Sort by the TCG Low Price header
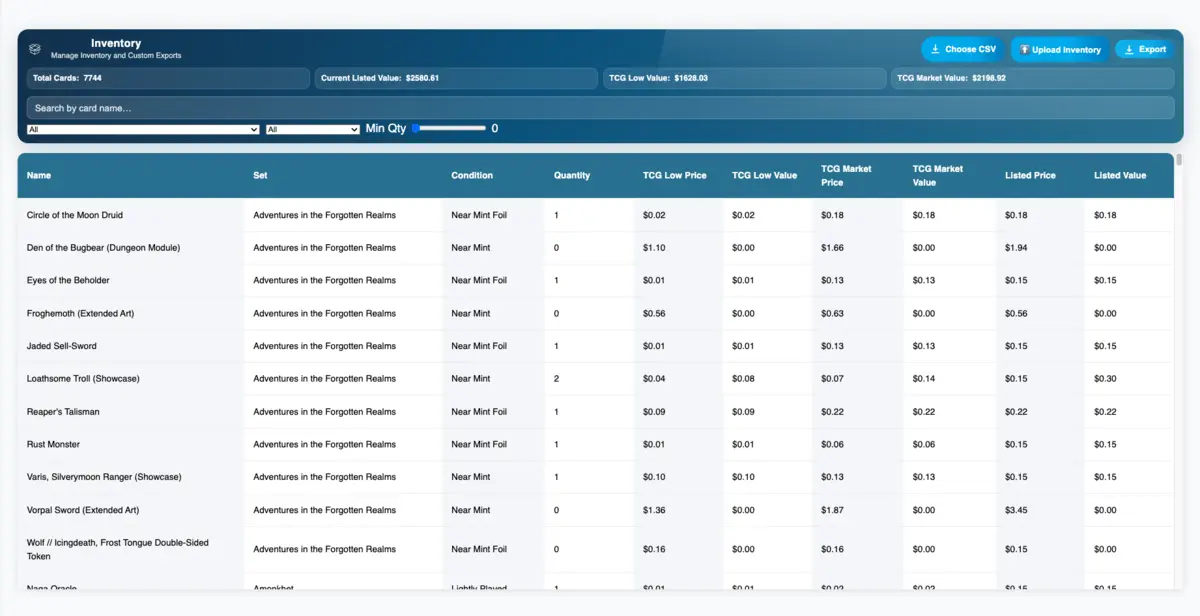This screenshot has width=1200, height=616. (675, 175)
